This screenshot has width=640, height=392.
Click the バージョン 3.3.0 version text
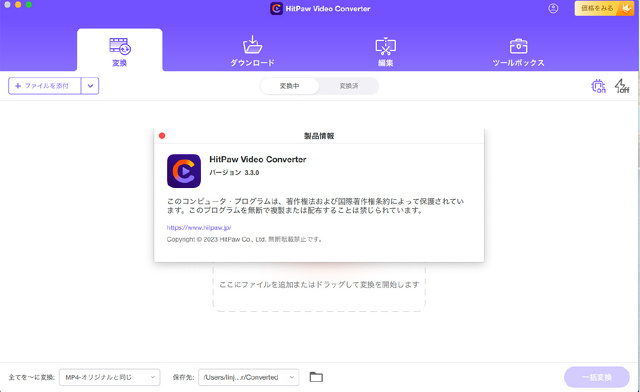point(234,173)
